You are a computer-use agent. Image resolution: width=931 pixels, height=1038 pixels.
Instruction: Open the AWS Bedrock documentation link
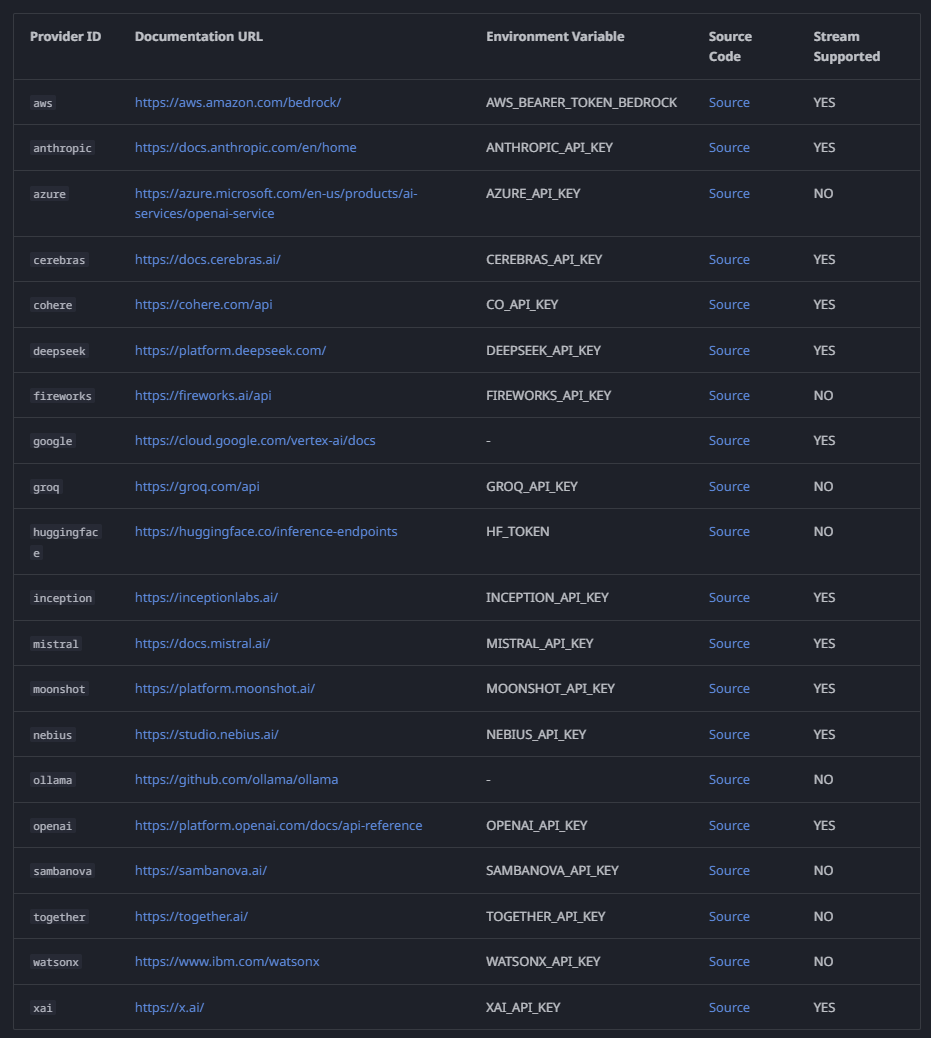[x=238, y=103]
